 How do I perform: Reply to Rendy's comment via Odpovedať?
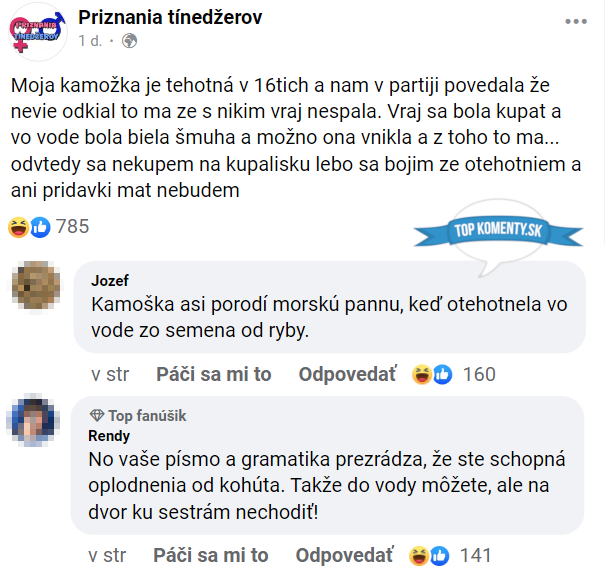point(343,555)
